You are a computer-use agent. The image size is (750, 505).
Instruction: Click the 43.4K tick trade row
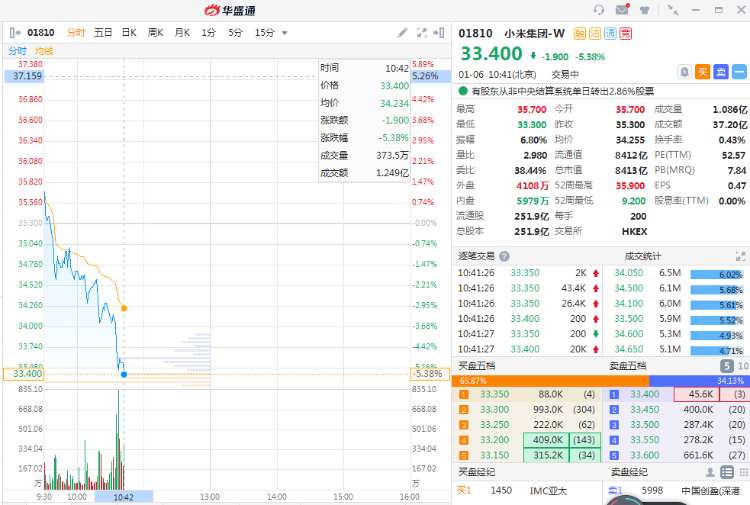[x=529, y=288]
